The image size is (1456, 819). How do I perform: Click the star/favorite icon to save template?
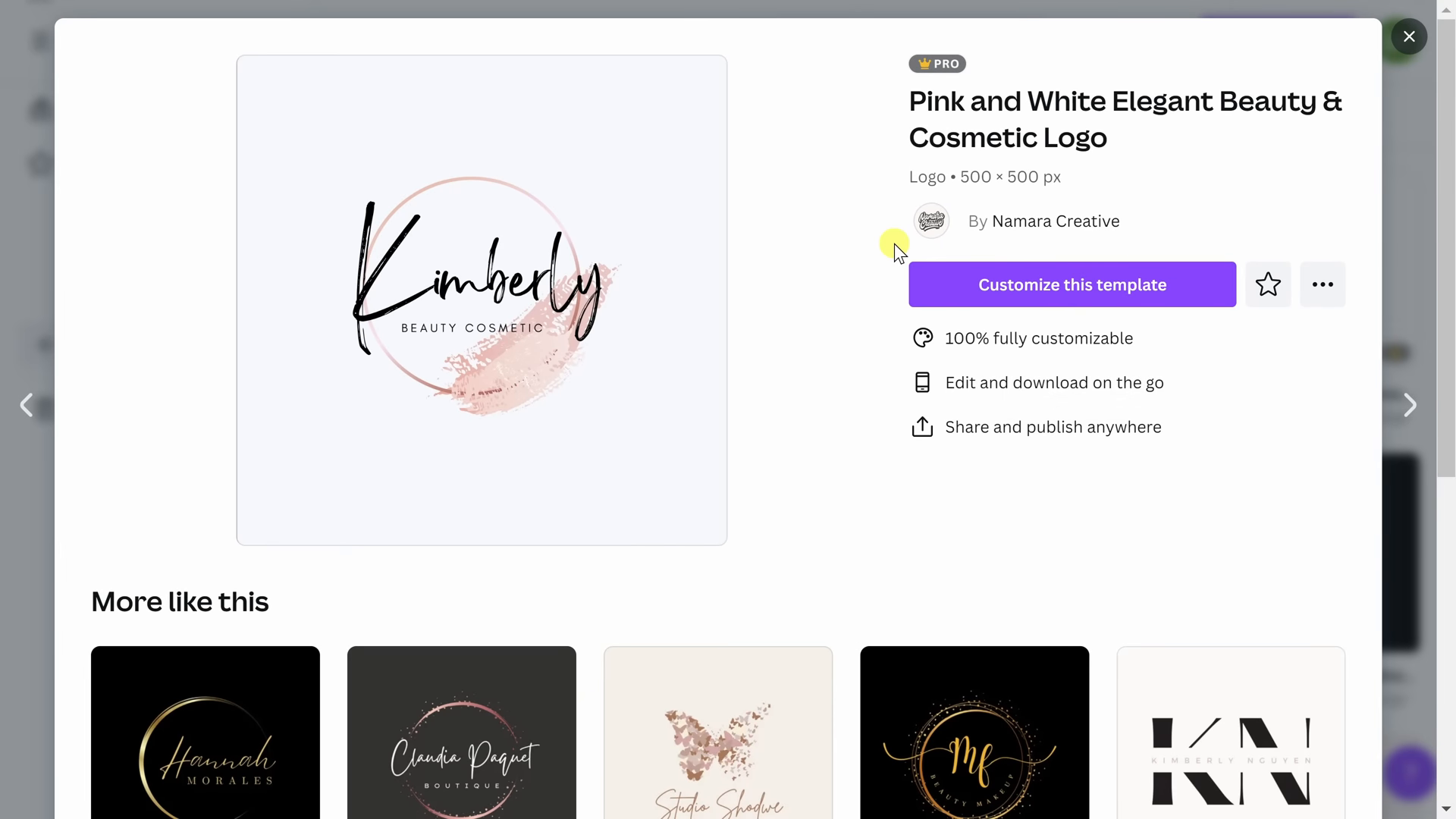(x=1269, y=284)
